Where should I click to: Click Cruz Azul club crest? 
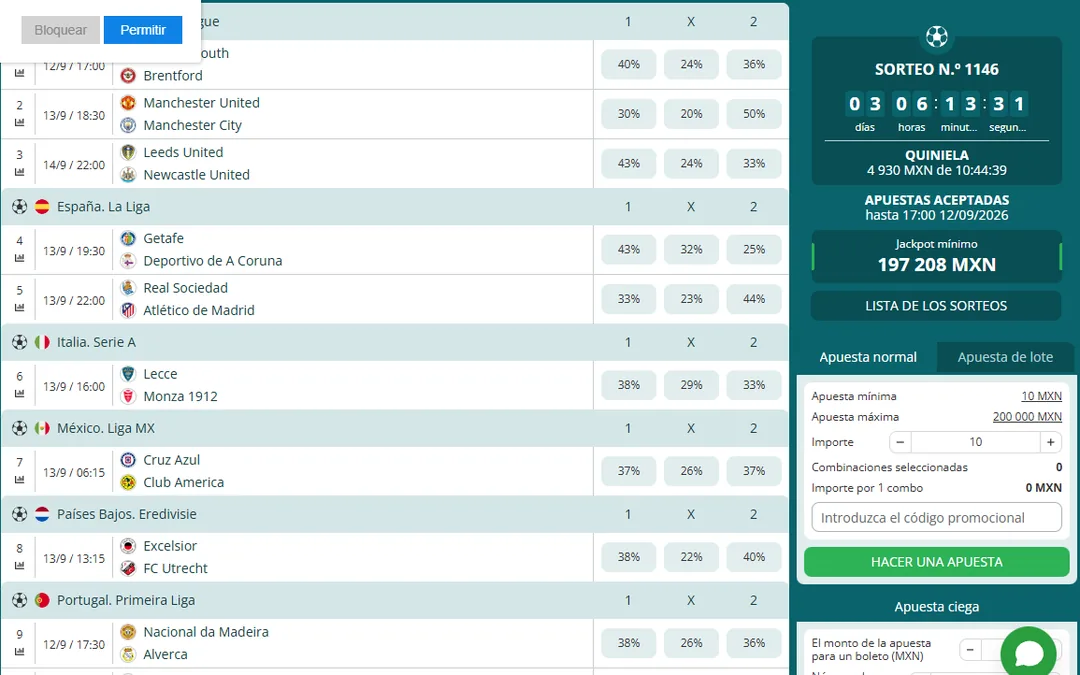(128, 460)
